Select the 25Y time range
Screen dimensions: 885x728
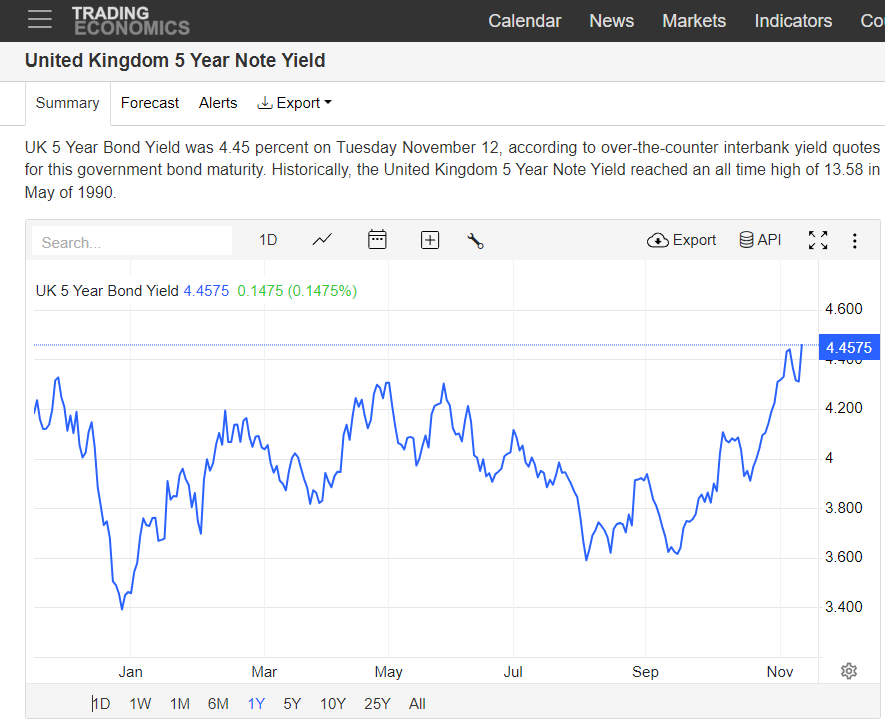[377, 704]
